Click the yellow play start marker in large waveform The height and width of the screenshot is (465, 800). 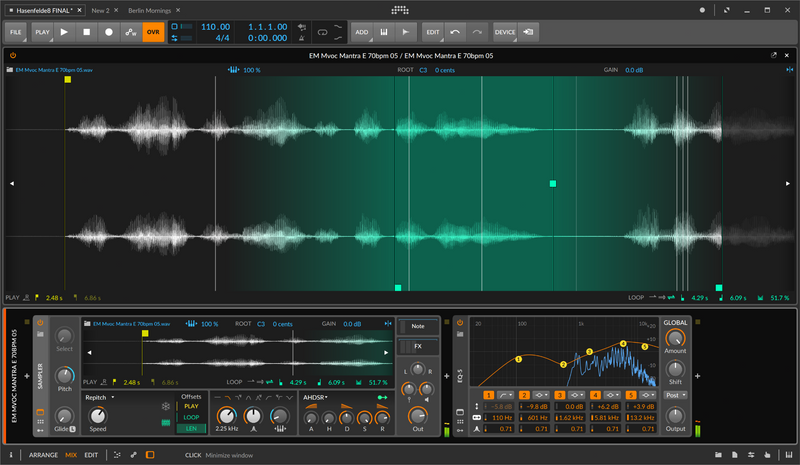[x=68, y=80]
